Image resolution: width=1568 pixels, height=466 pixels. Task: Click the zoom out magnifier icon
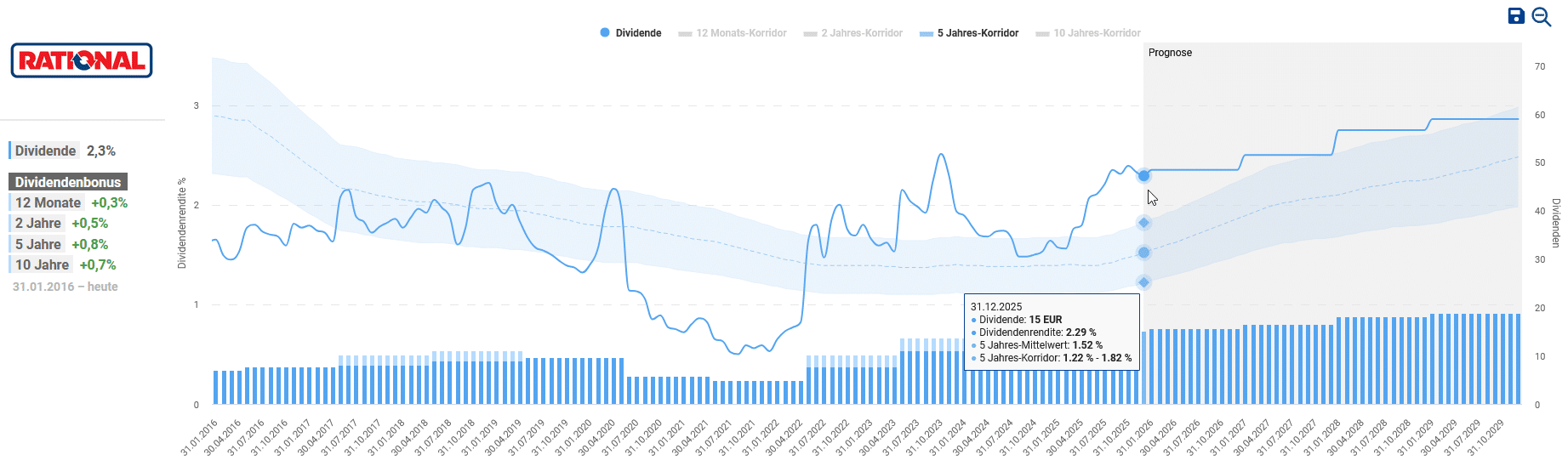point(1541,17)
